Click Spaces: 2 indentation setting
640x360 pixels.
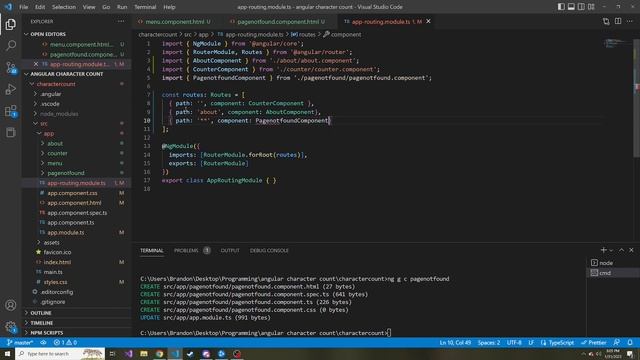(489, 342)
